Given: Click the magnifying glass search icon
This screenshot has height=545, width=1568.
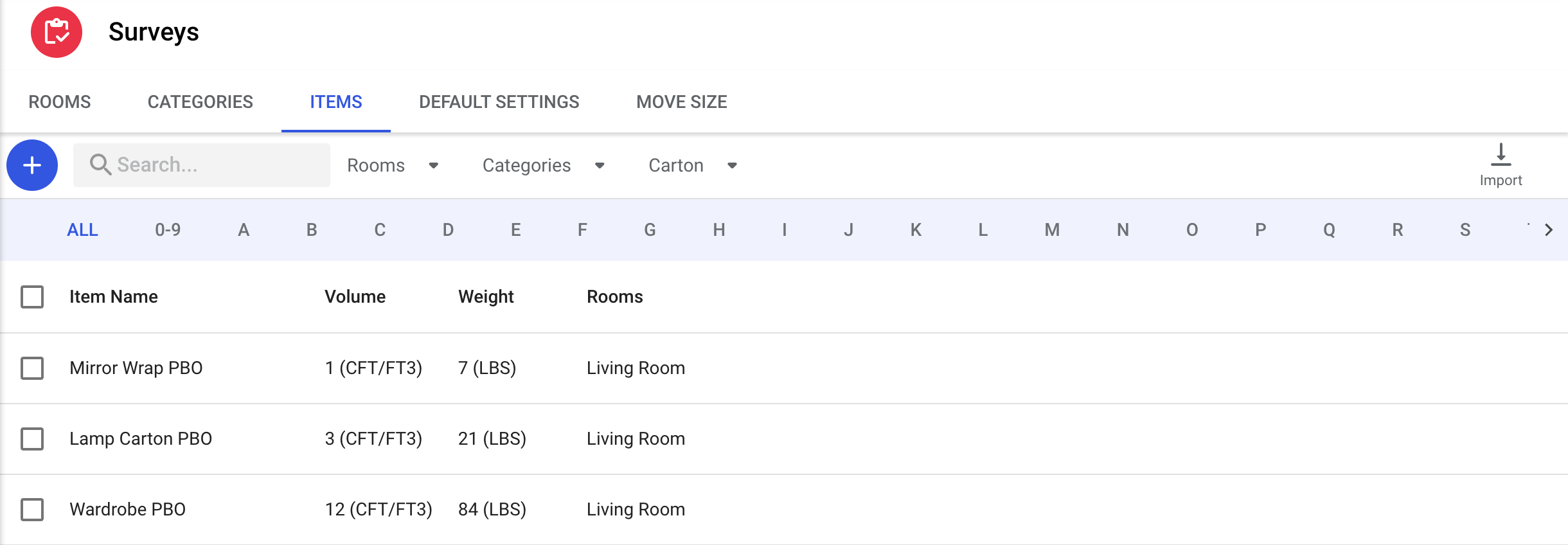Looking at the screenshot, I should pyautogui.click(x=100, y=165).
